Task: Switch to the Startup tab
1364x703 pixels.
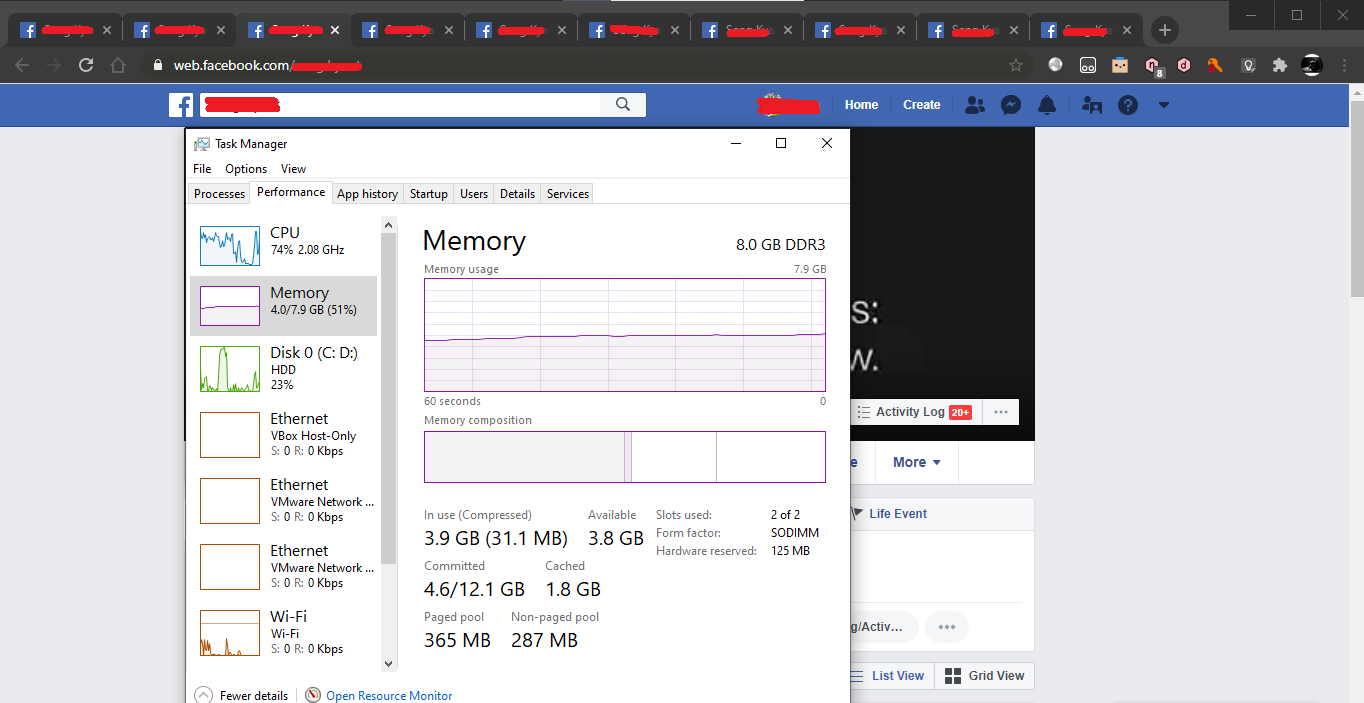Action: pos(429,194)
